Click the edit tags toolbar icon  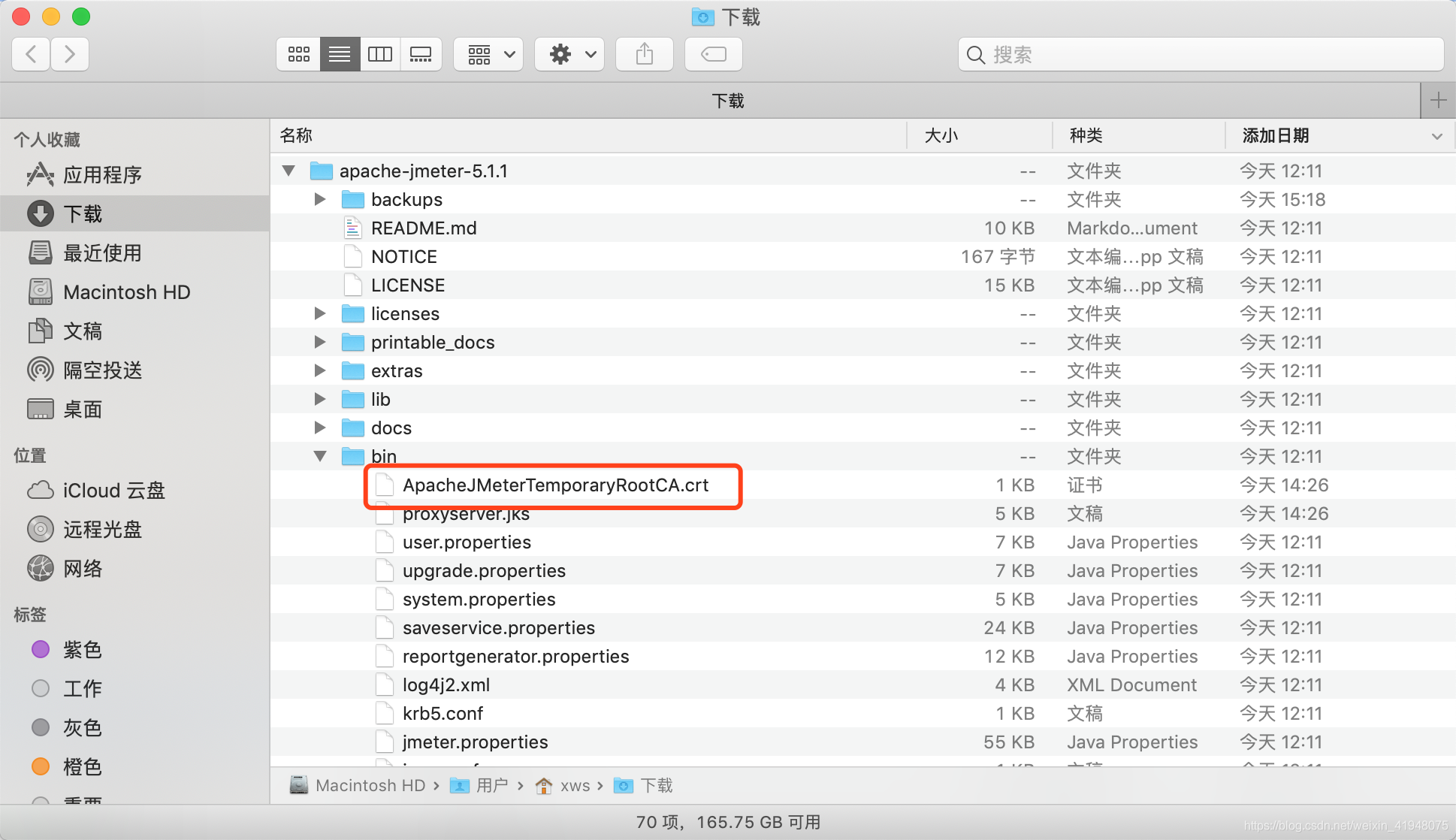click(x=713, y=54)
